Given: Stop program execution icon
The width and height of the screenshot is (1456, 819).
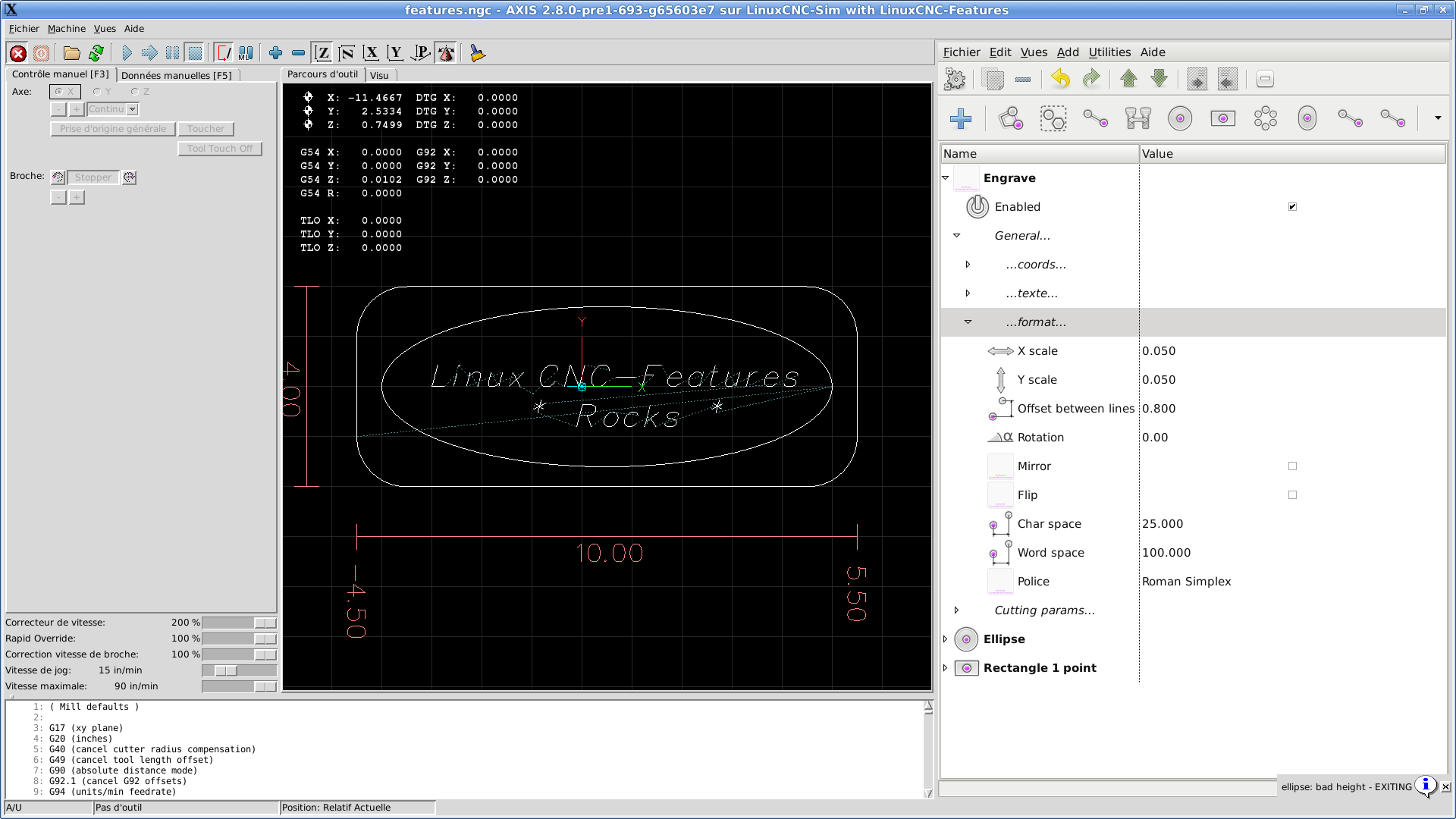Looking at the screenshot, I should click(195, 53).
